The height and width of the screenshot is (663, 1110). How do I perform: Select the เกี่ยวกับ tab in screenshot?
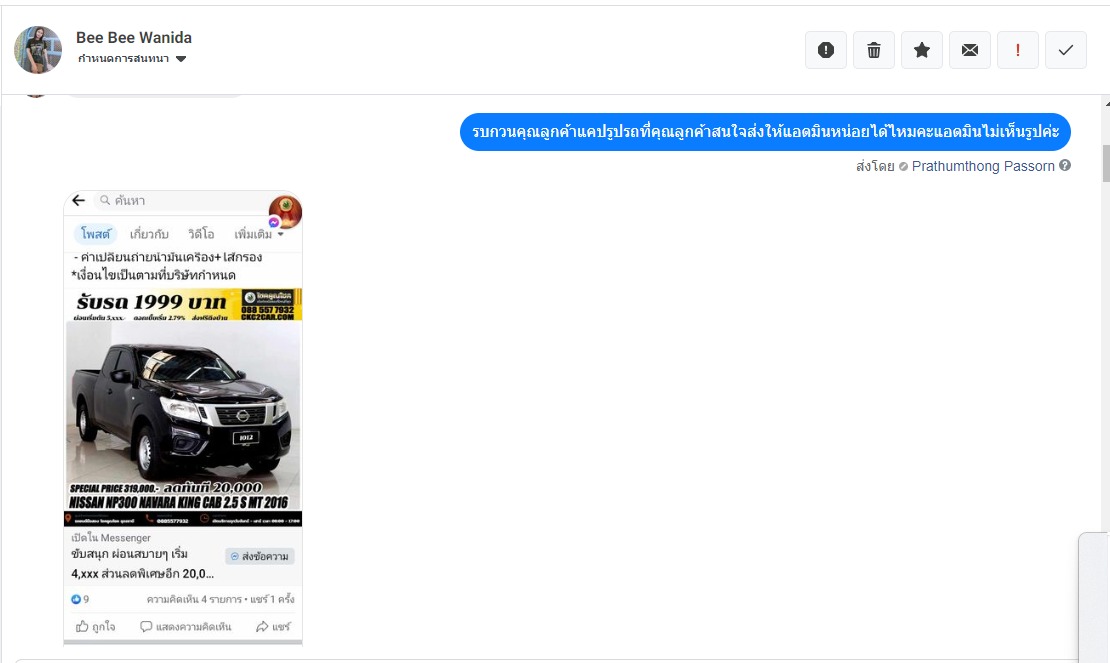point(149,234)
